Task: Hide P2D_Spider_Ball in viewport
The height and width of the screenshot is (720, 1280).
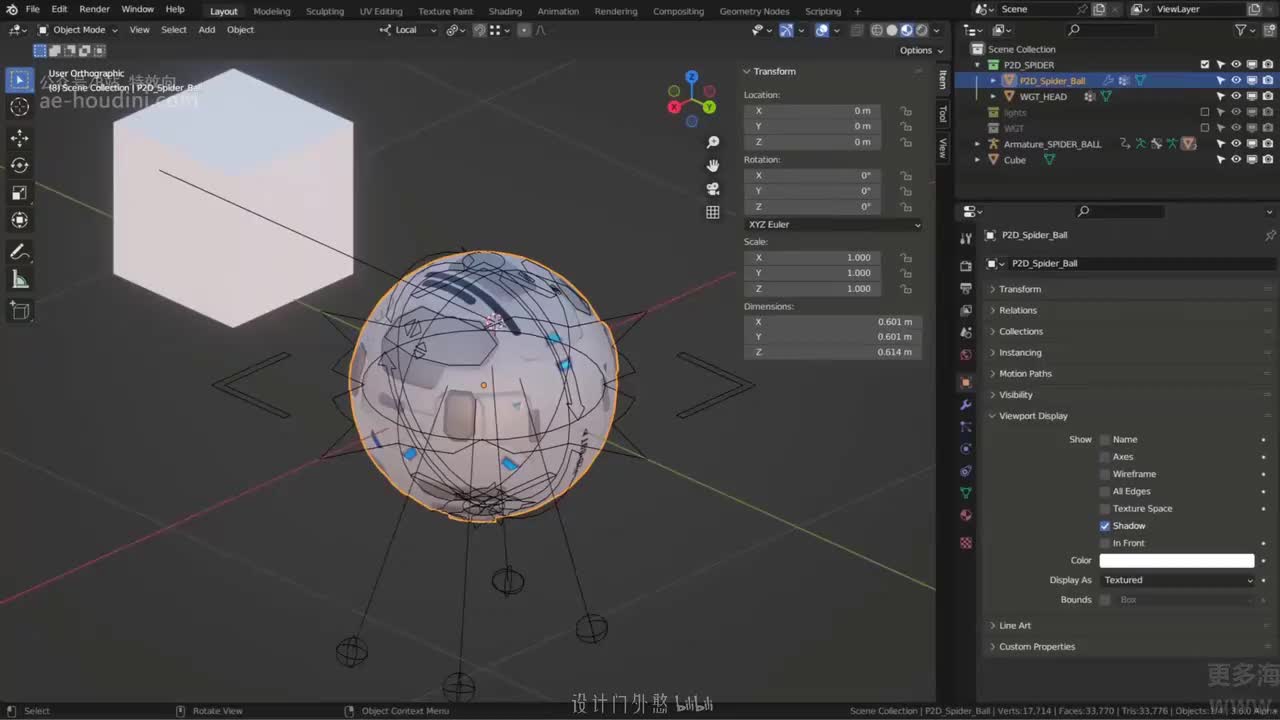Action: [x=1236, y=81]
